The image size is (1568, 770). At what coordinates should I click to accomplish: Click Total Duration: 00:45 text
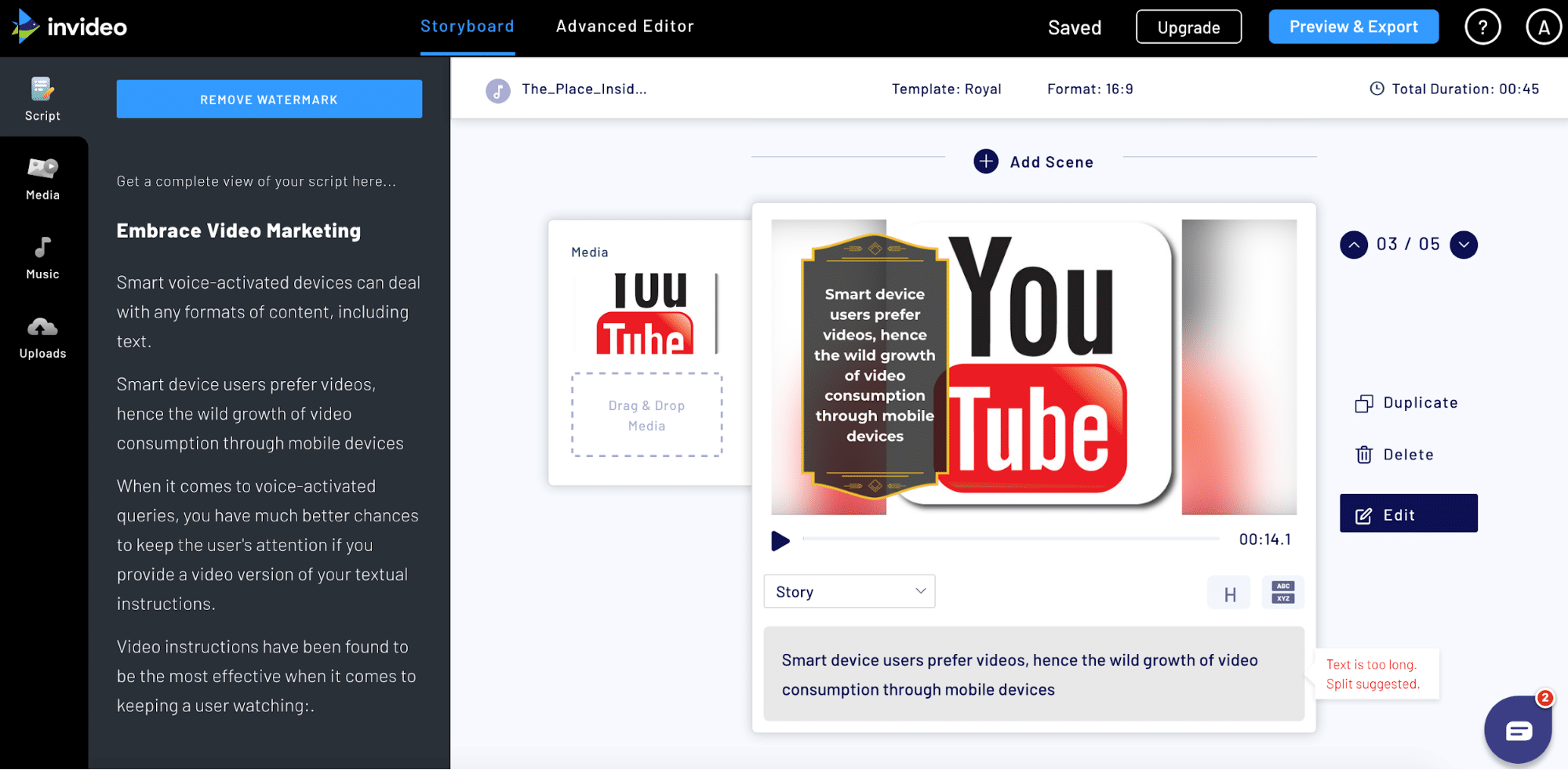tap(1465, 89)
